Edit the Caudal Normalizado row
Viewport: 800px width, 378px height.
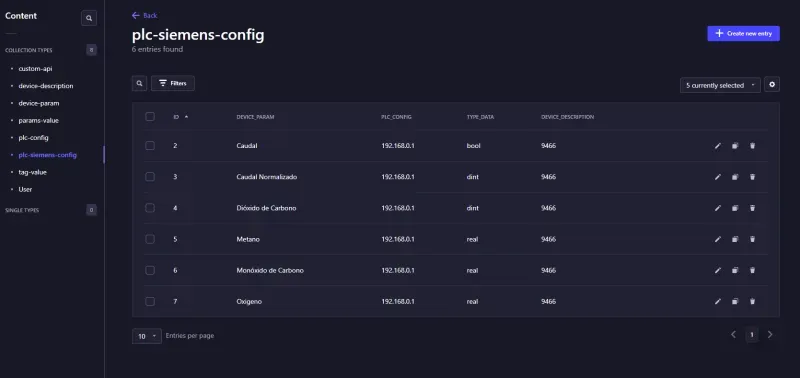718,177
